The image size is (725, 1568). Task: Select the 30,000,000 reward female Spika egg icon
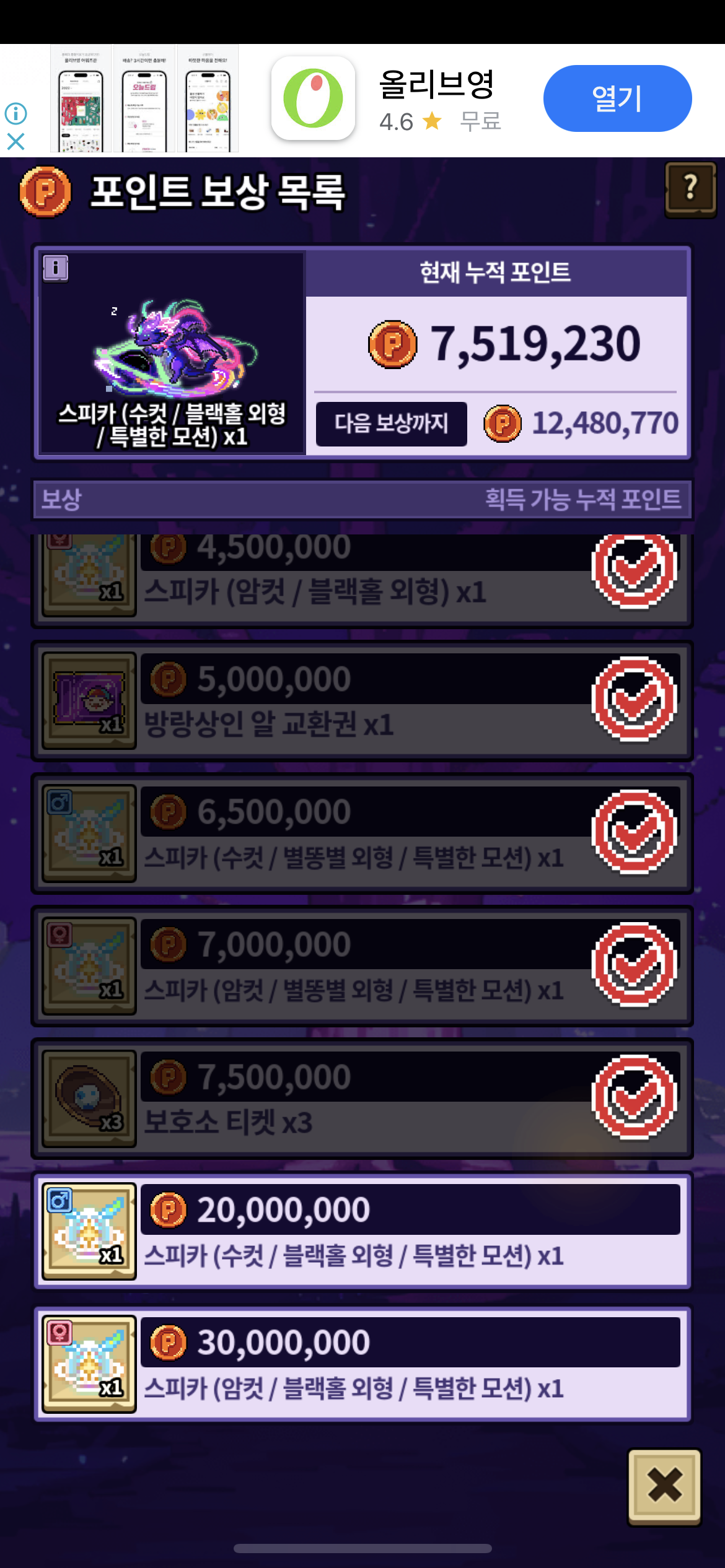(89, 1364)
